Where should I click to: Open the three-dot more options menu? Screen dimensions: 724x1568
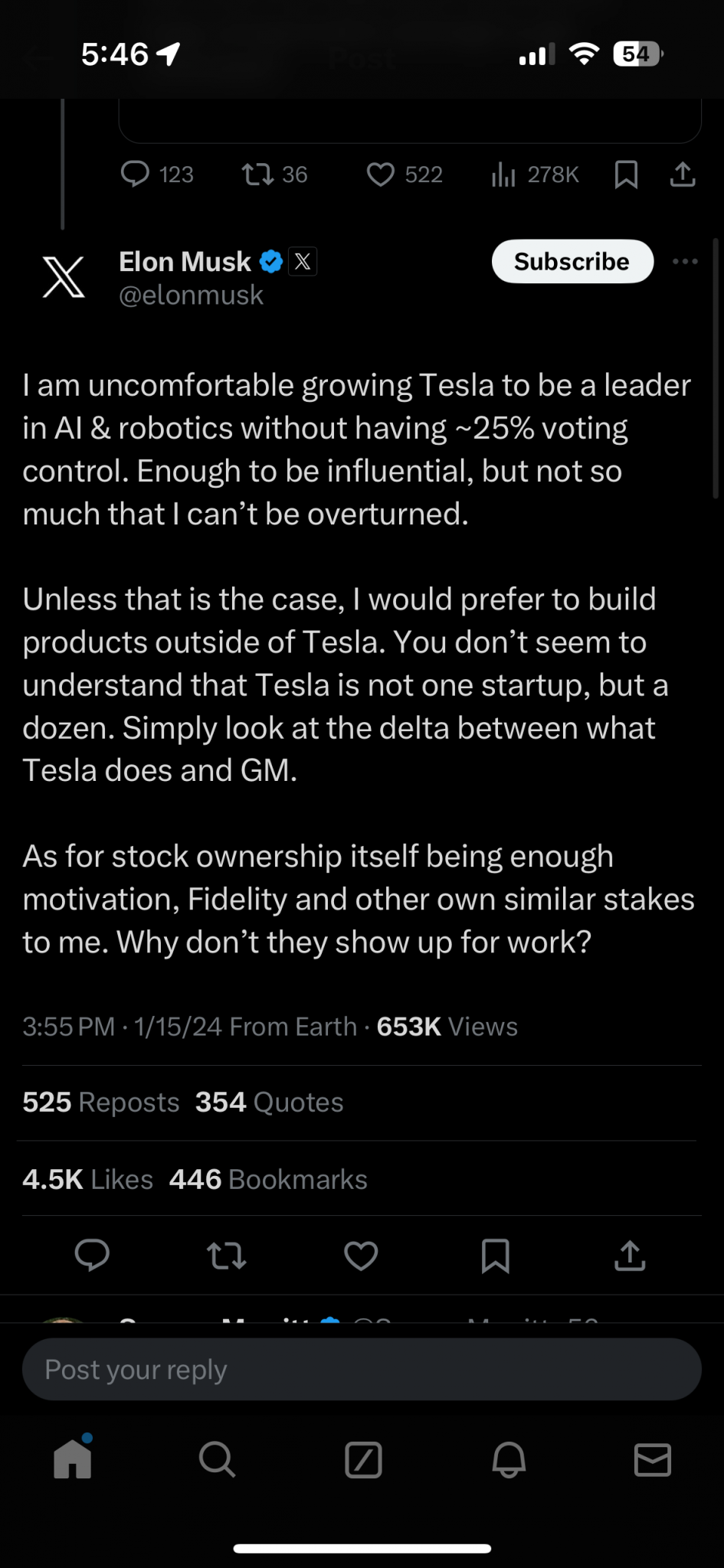[685, 262]
